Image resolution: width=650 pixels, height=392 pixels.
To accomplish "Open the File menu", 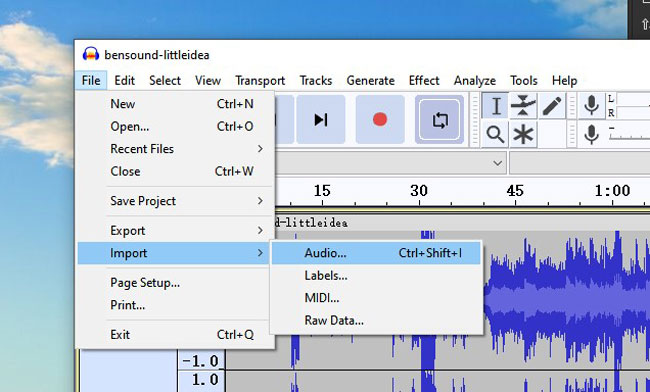I will tap(91, 80).
